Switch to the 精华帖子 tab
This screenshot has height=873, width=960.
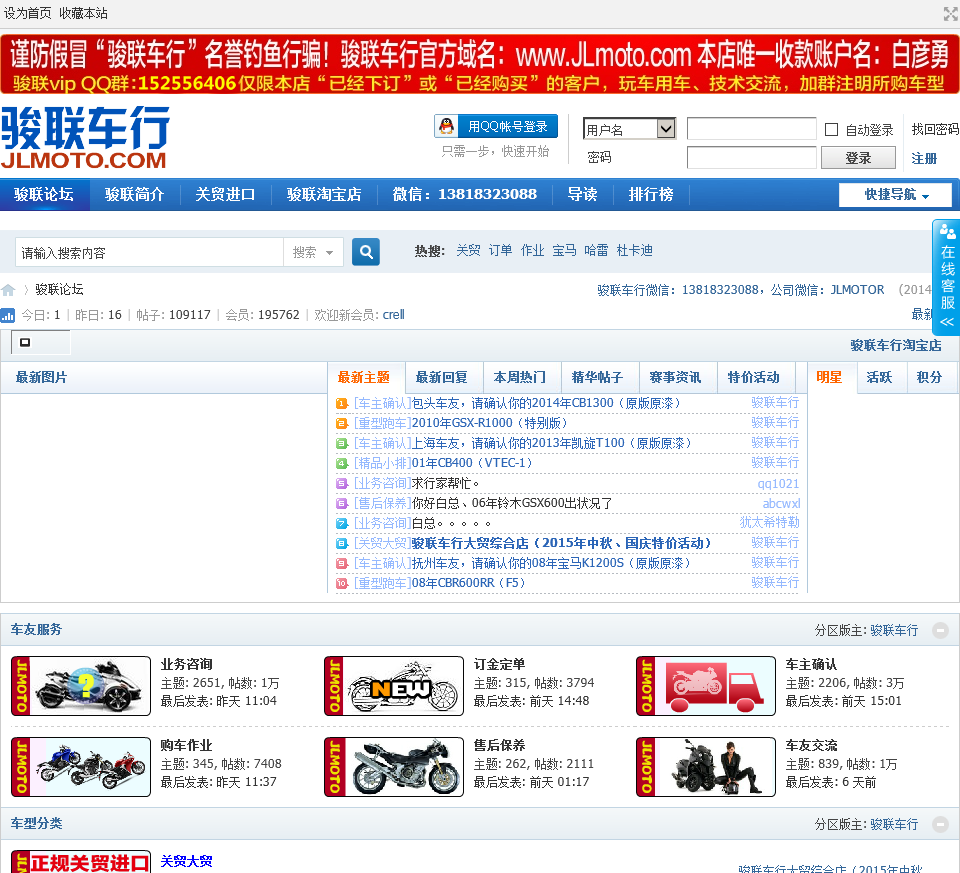click(597, 377)
